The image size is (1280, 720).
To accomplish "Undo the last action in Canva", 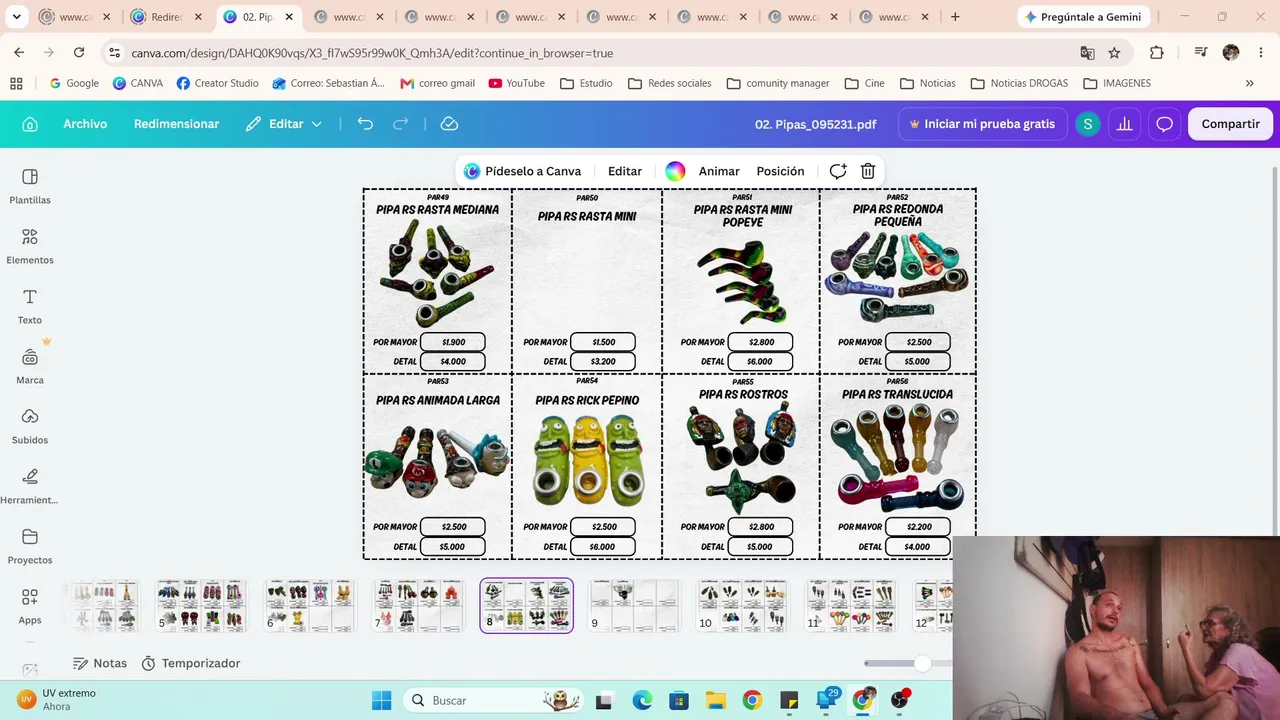I will pos(365,124).
